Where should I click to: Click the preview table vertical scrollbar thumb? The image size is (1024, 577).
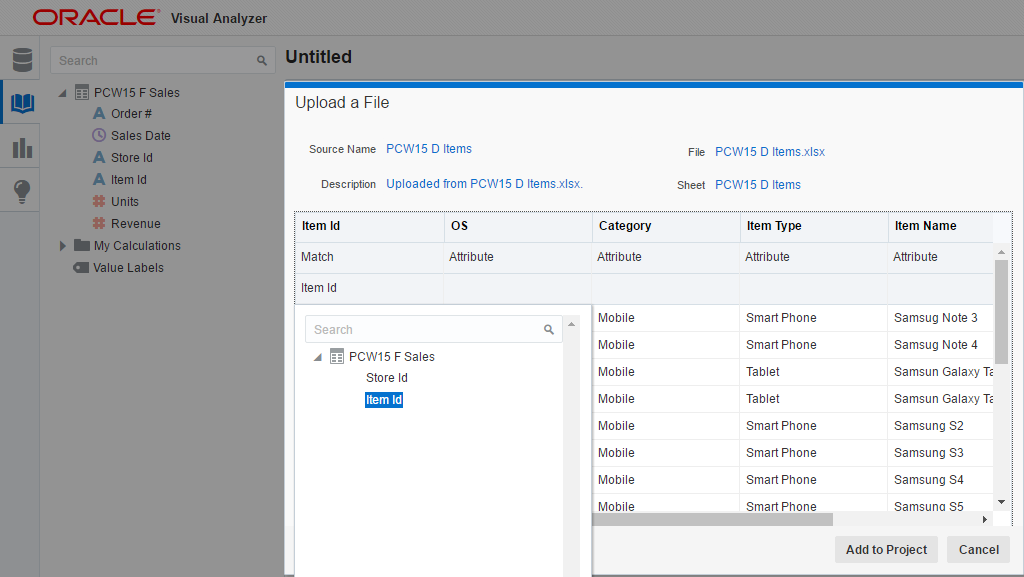(x=1001, y=311)
